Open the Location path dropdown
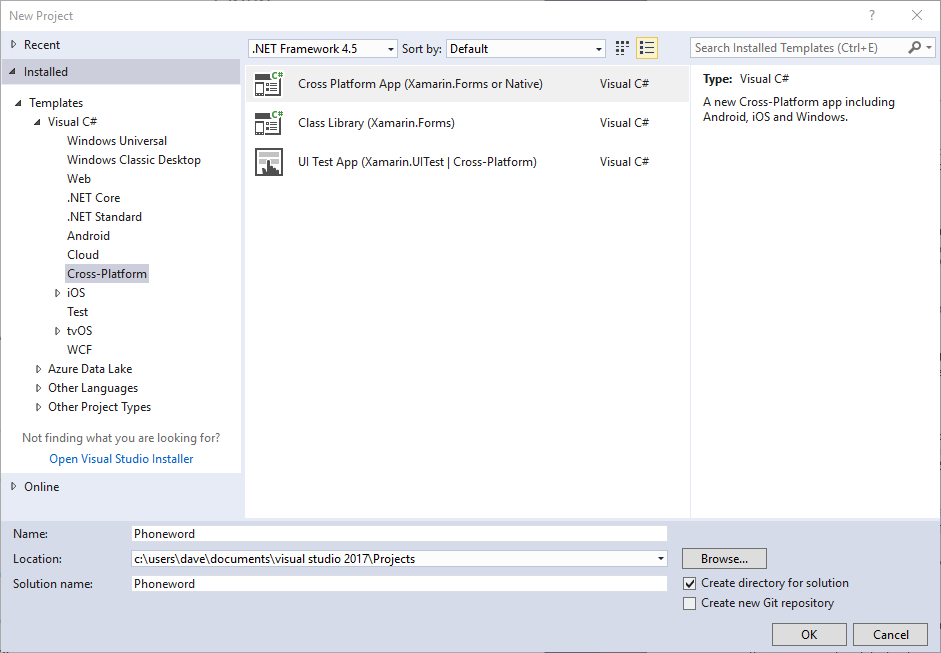The image size is (941, 653). coord(661,559)
